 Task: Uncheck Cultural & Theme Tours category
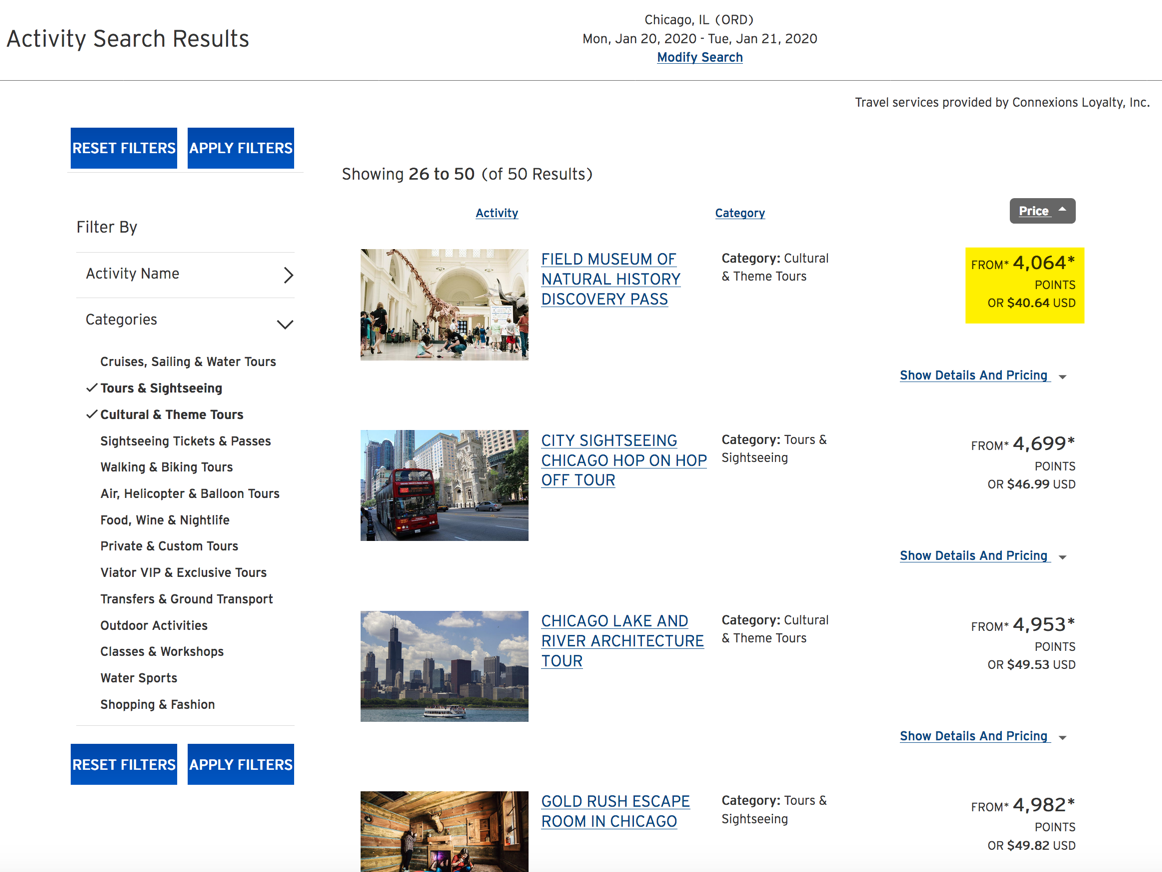(x=171, y=415)
